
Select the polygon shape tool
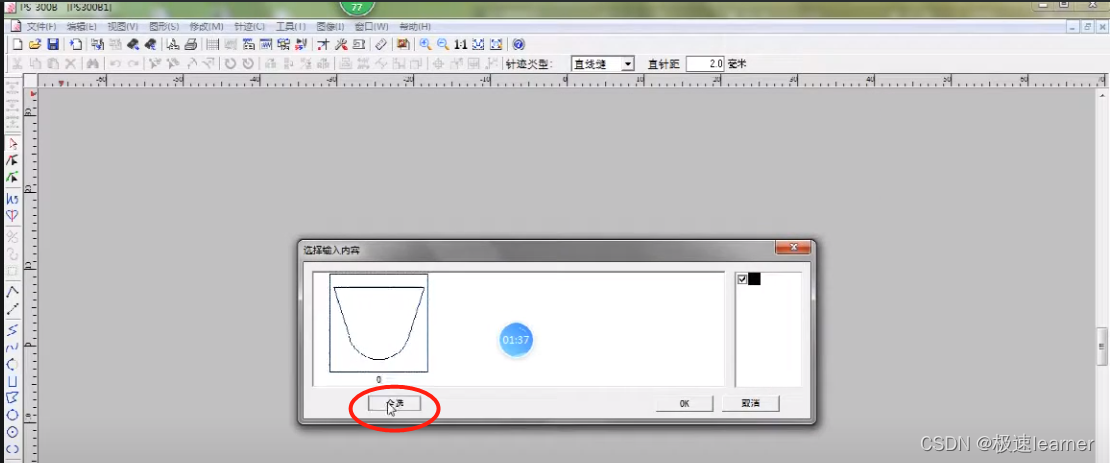(x=12, y=398)
